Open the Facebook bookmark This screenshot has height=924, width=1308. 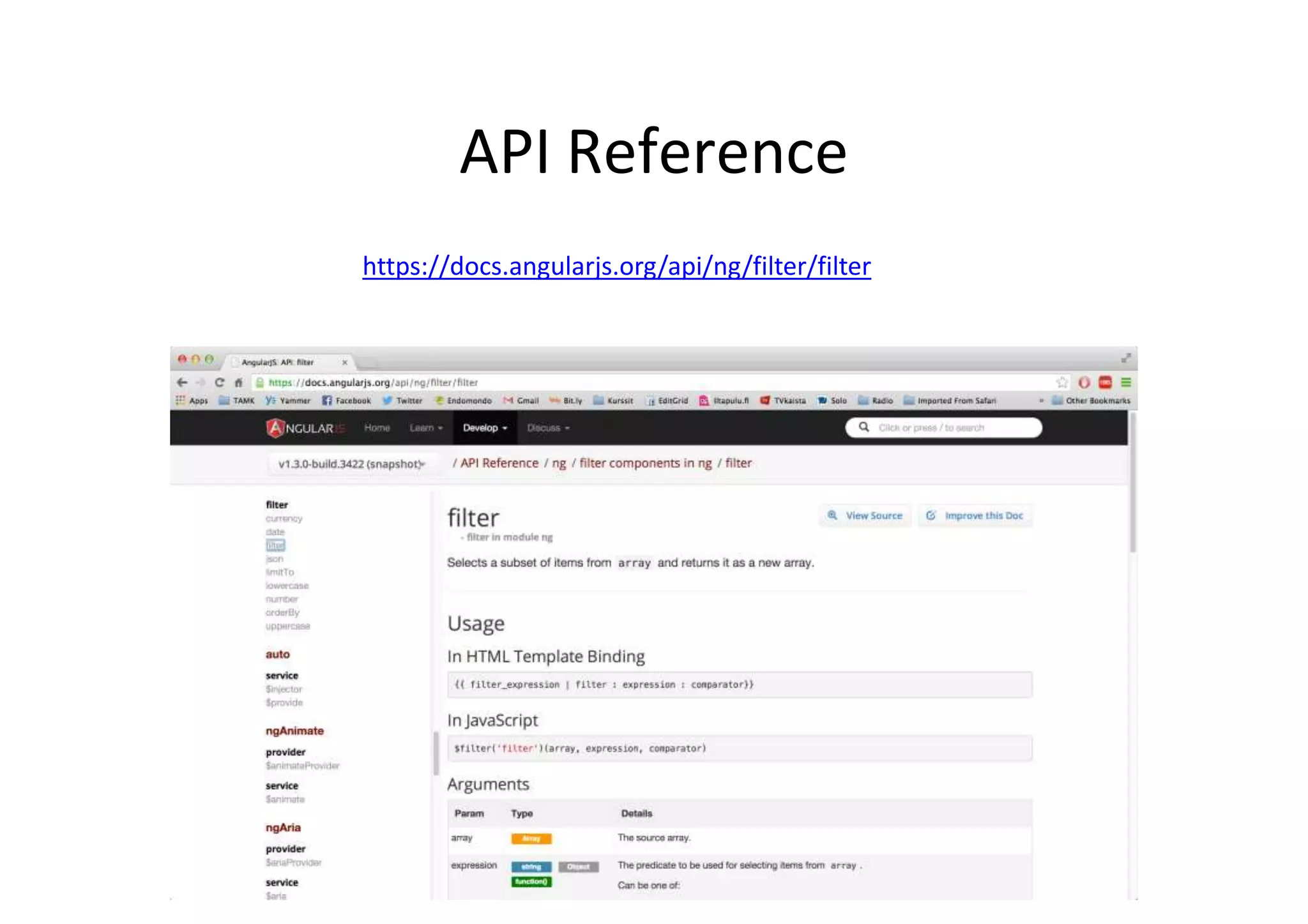[346, 400]
